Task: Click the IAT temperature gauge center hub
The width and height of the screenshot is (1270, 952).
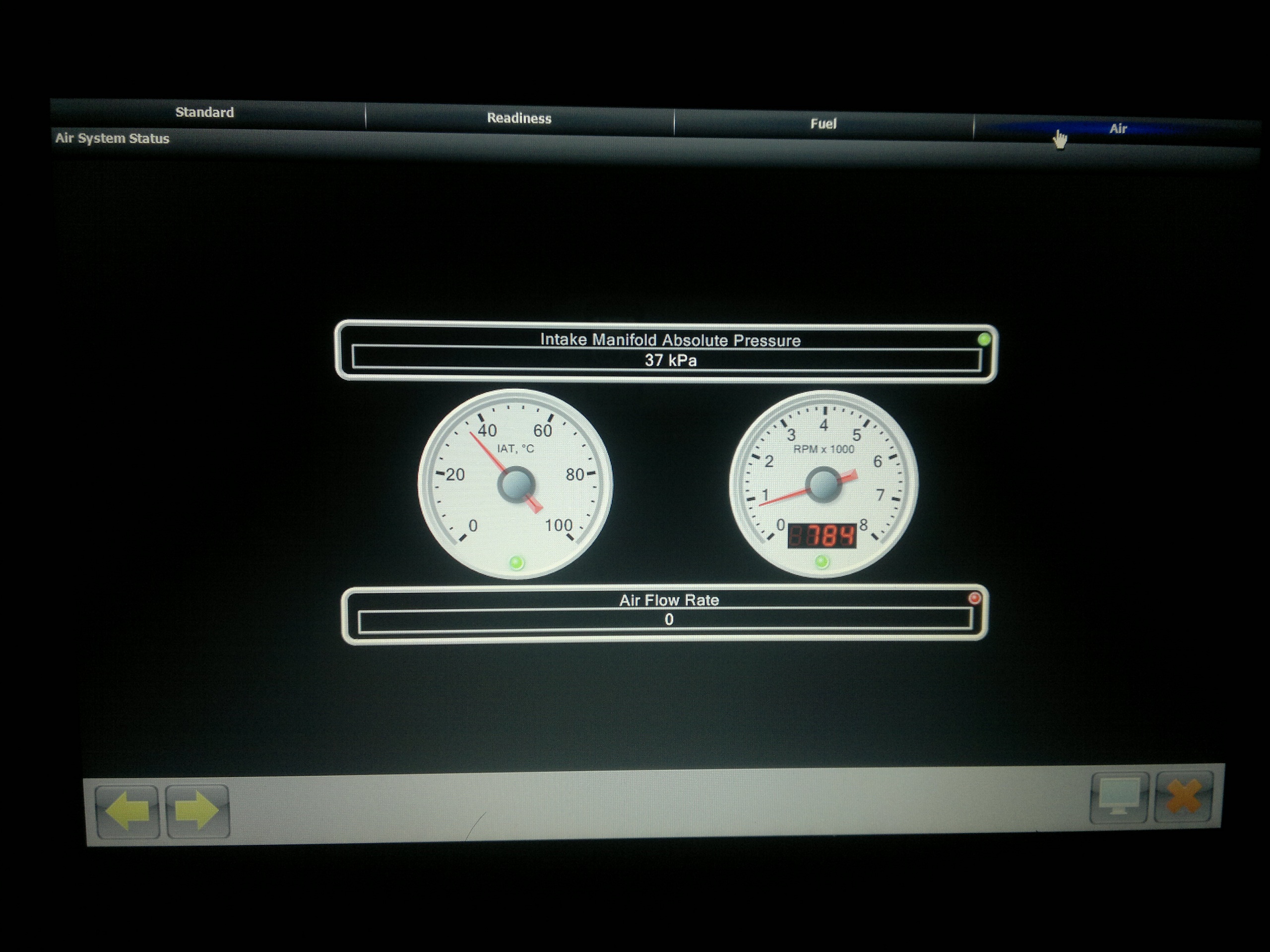Action: [x=516, y=485]
